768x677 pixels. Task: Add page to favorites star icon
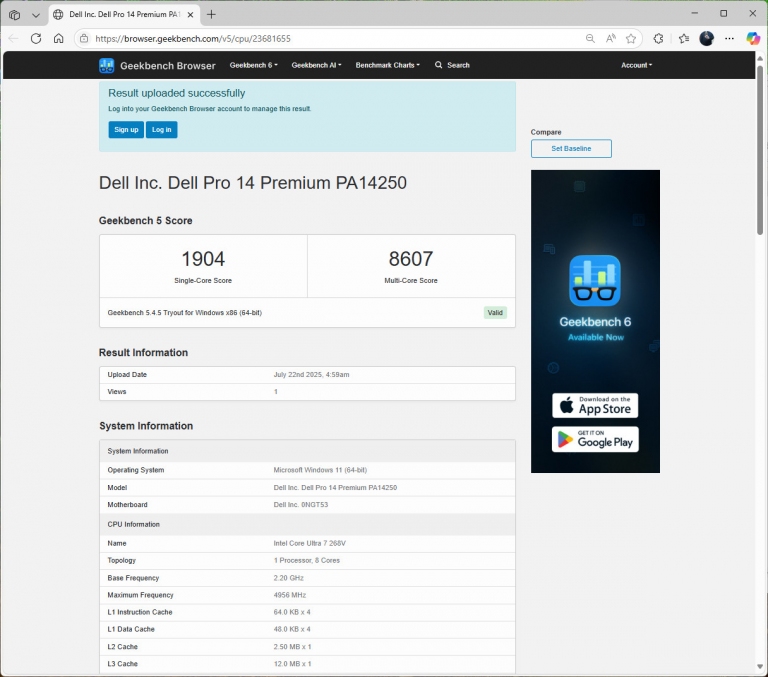coord(631,39)
